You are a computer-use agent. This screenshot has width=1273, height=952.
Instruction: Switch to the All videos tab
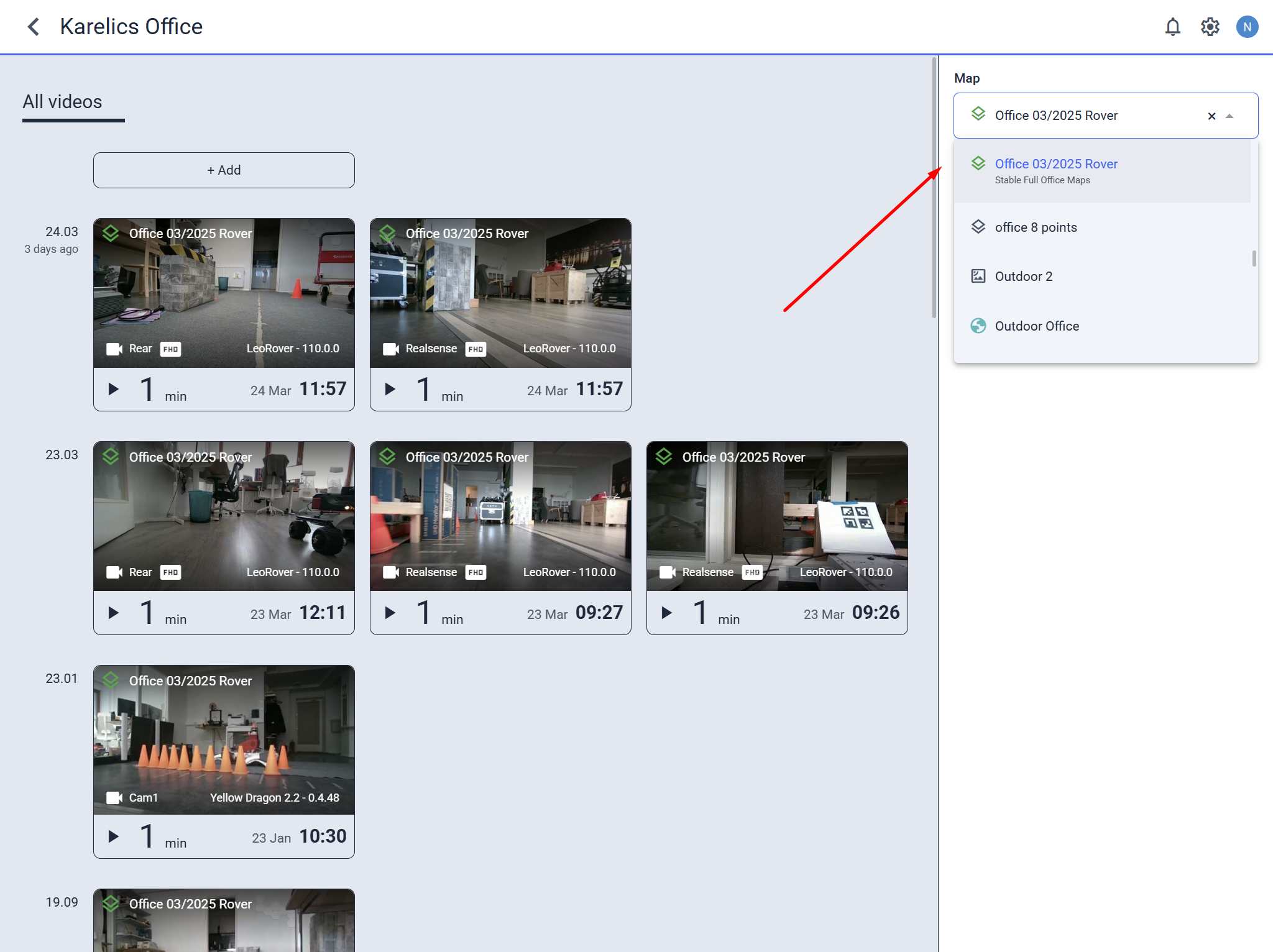point(62,102)
